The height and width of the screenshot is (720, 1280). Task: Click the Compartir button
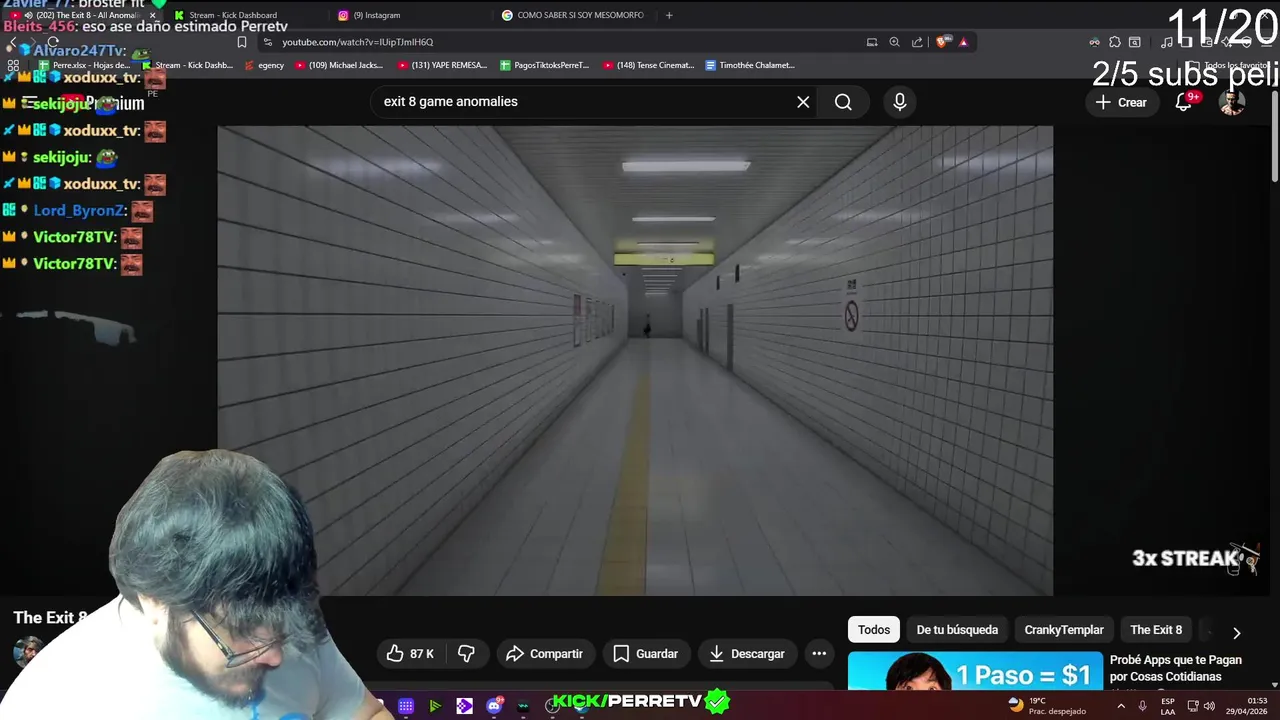[x=545, y=654]
